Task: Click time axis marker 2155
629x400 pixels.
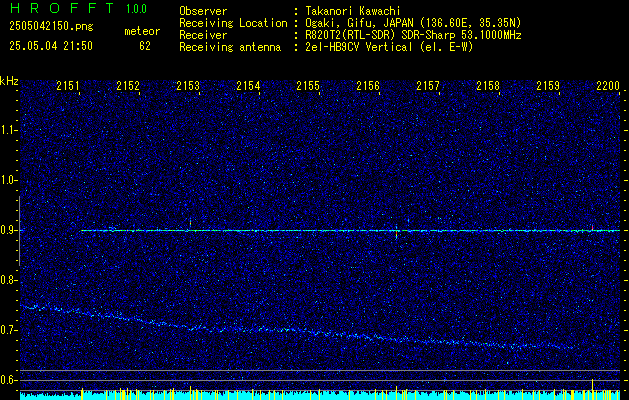Action: pyautogui.click(x=308, y=86)
